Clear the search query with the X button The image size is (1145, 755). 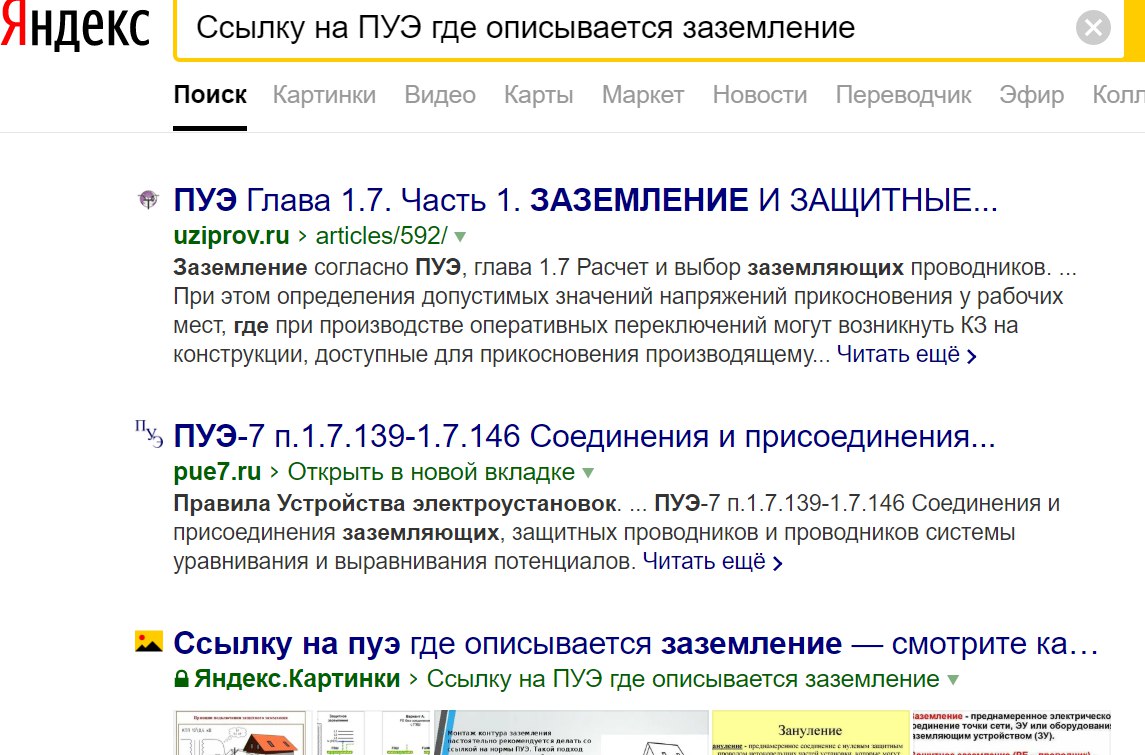click(1093, 28)
